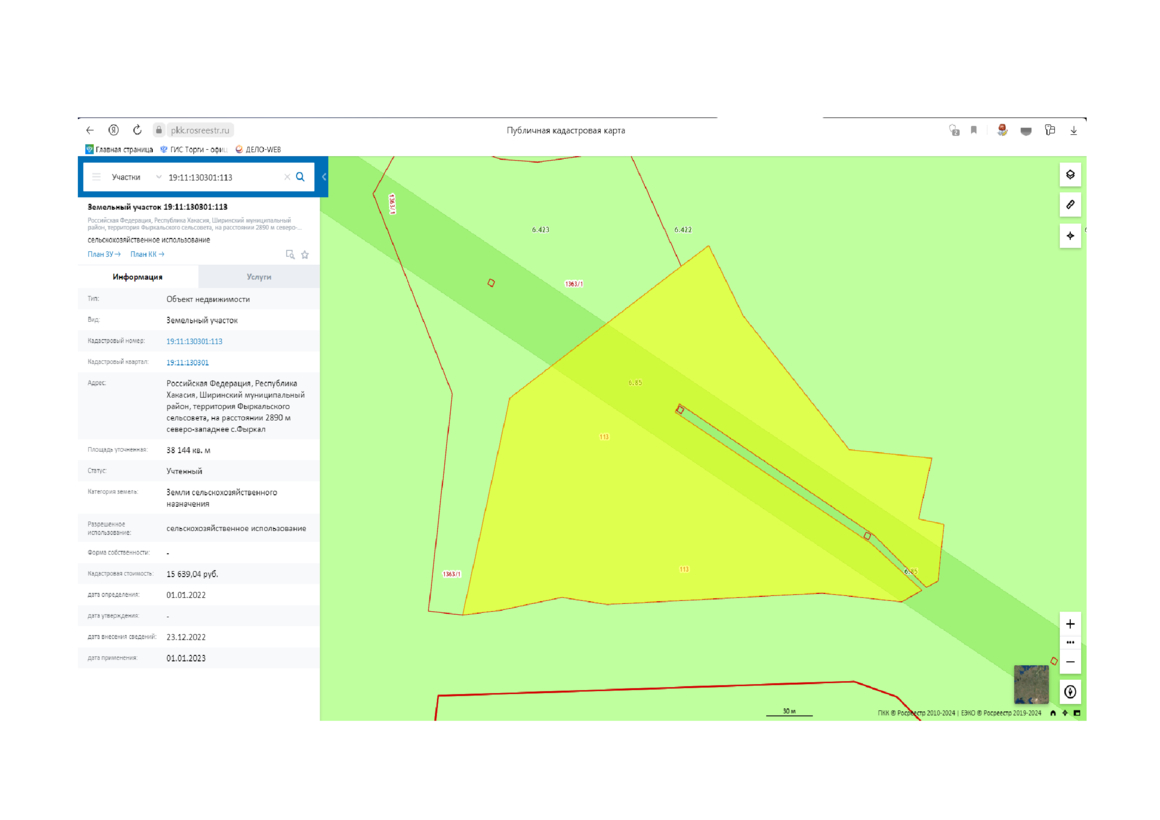Reload the browser page
This screenshot has width=1160, height=820.
(x=137, y=130)
